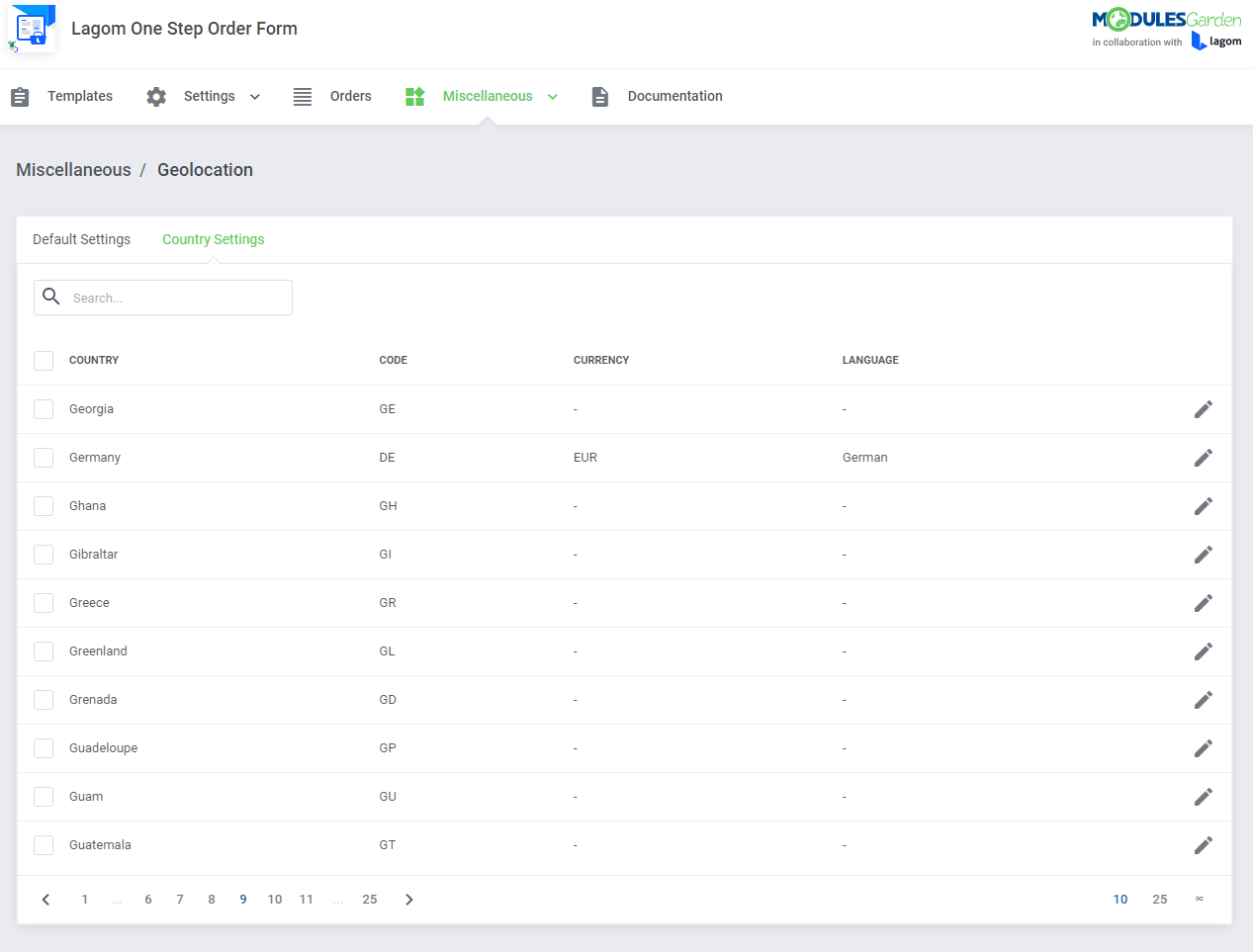Open the Templates menu item
Image resolution: width=1253 pixels, height=952 pixels.
click(x=80, y=97)
